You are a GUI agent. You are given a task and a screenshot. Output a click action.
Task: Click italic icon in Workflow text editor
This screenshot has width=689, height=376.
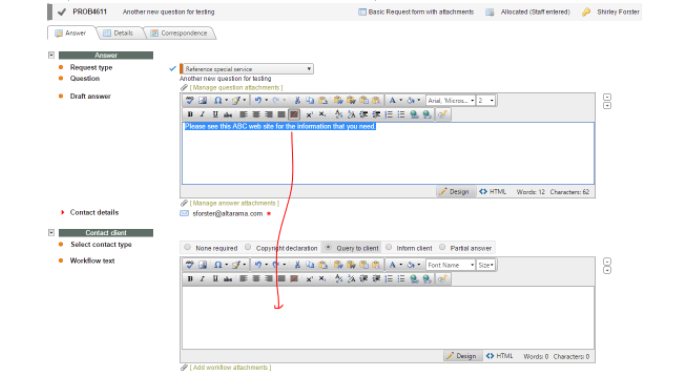click(203, 279)
